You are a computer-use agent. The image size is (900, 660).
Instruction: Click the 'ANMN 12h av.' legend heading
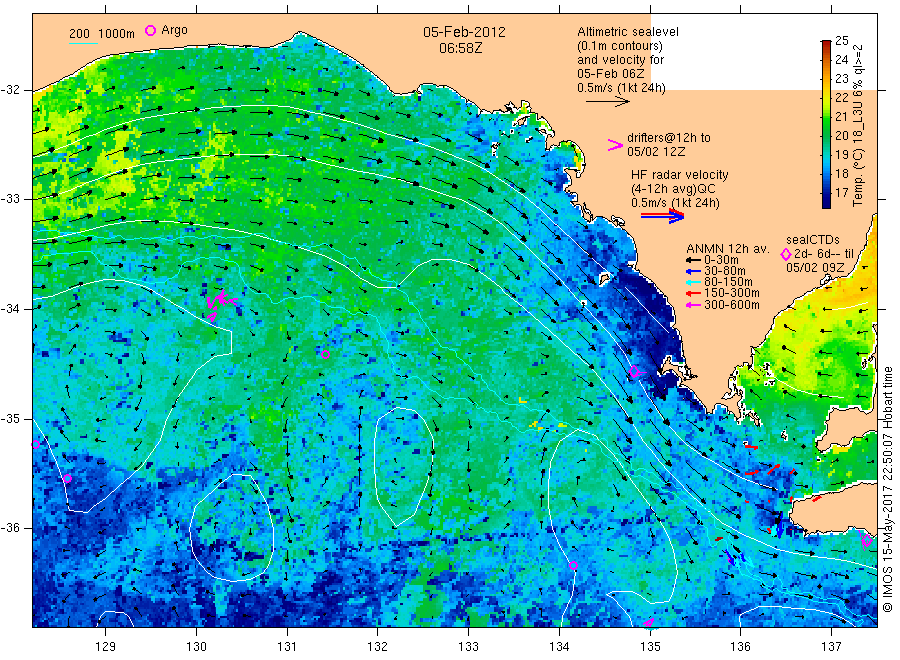coord(728,249)
